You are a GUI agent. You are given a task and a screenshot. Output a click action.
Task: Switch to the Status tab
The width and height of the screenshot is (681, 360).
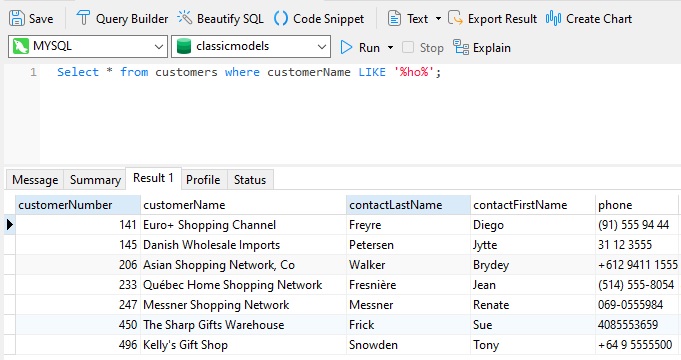point(250,180)
